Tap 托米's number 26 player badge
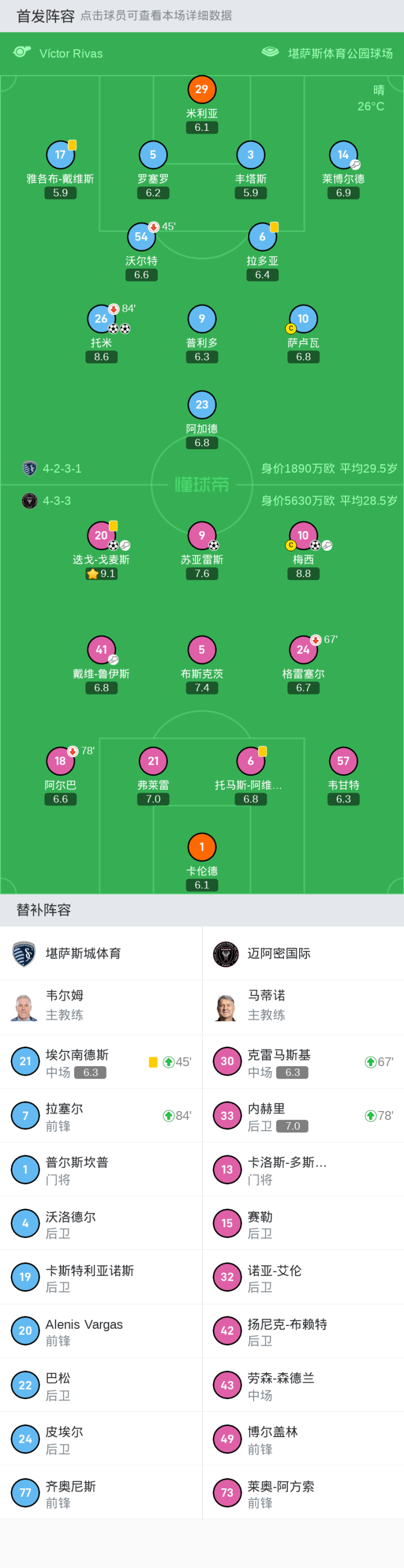404x1568 pixels. tap(101, 318)
